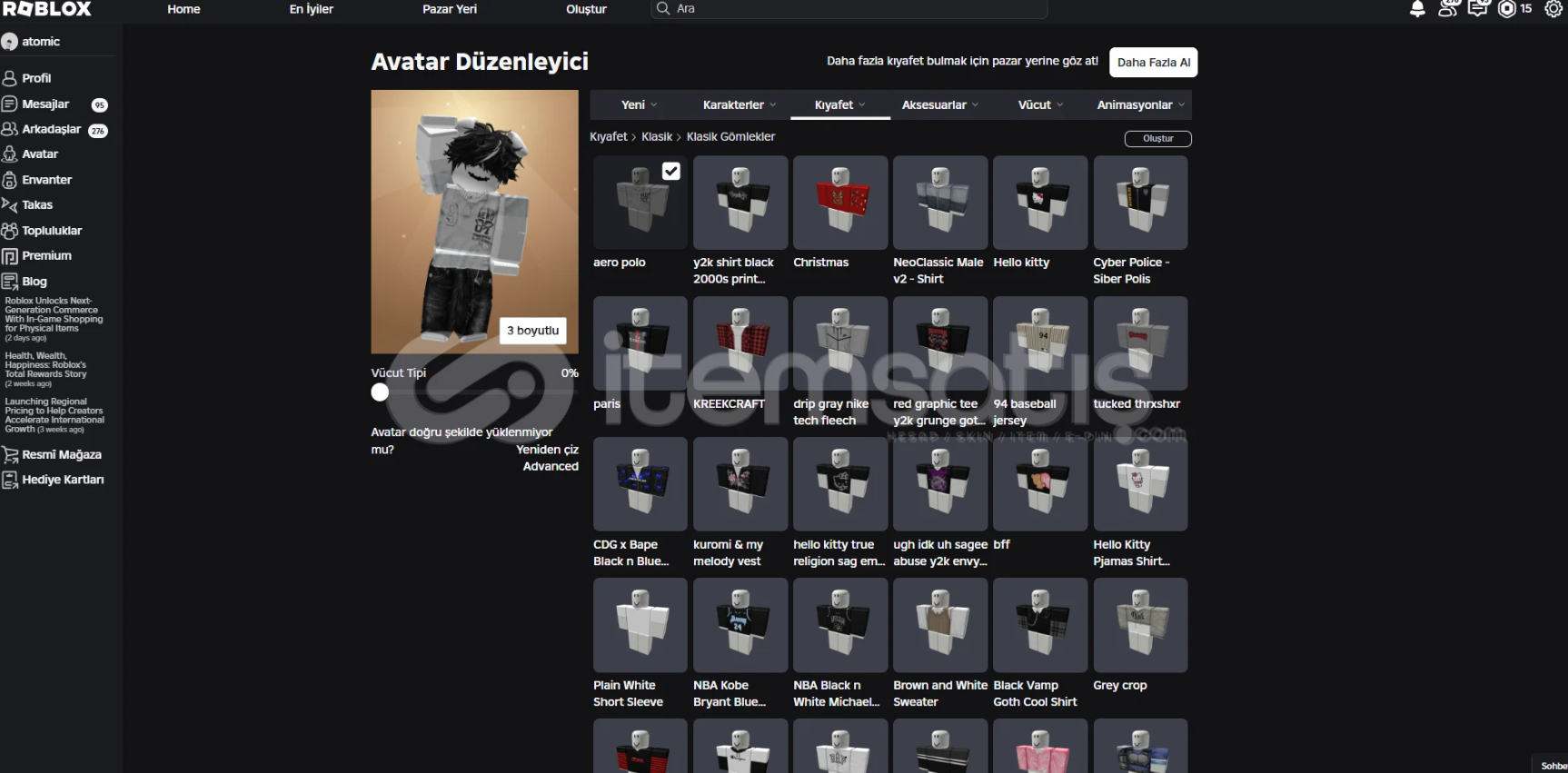Image resolution: width=1568 pixels, height=773 pixels.
Task: Select the Avatar sidebar icon
Action: (x=10, y=154)
